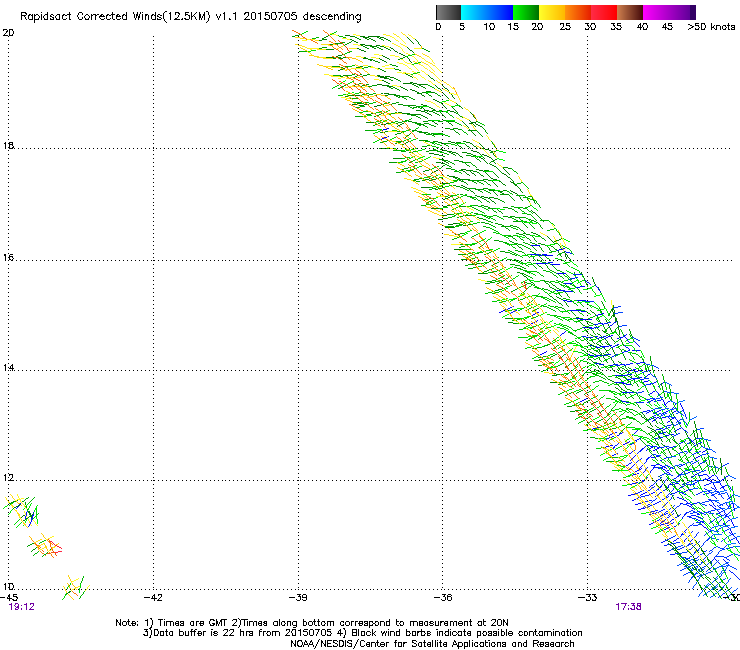Click the purple 17:38 time stamp

628,607
